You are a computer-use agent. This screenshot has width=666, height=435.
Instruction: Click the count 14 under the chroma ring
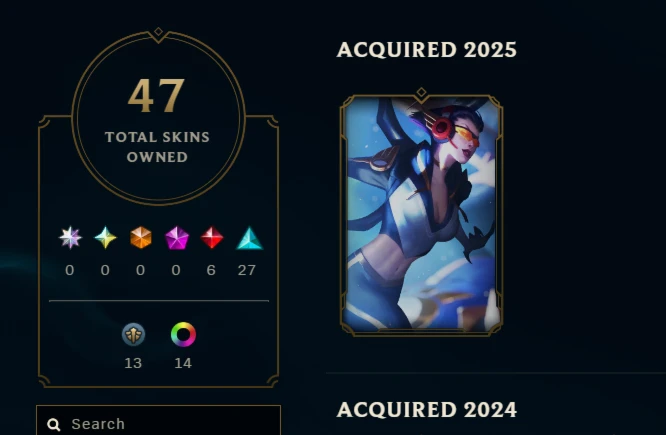pyautogui.click(x=183, y=363)
